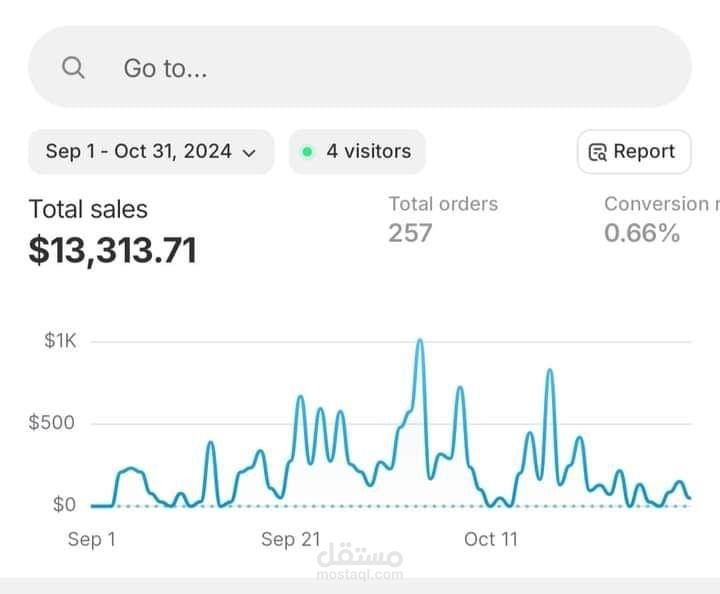Viewport: 720px width, 594px height.
Task: Click the Oct 11 x-axis date label
Action: (491, 540)
